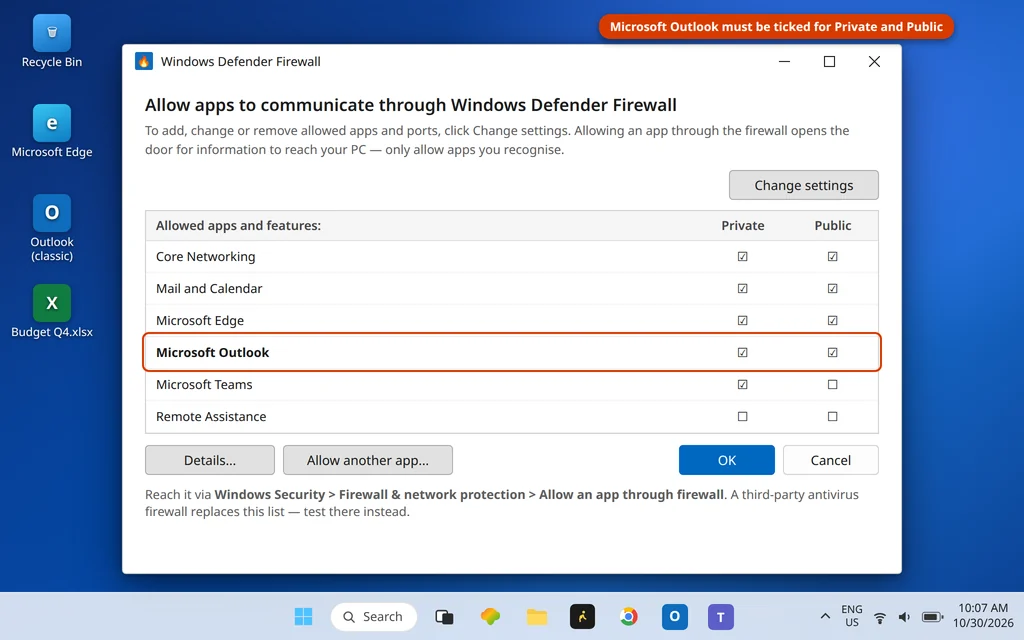Toggle Core Networking Public checkbox

[833, 257]
